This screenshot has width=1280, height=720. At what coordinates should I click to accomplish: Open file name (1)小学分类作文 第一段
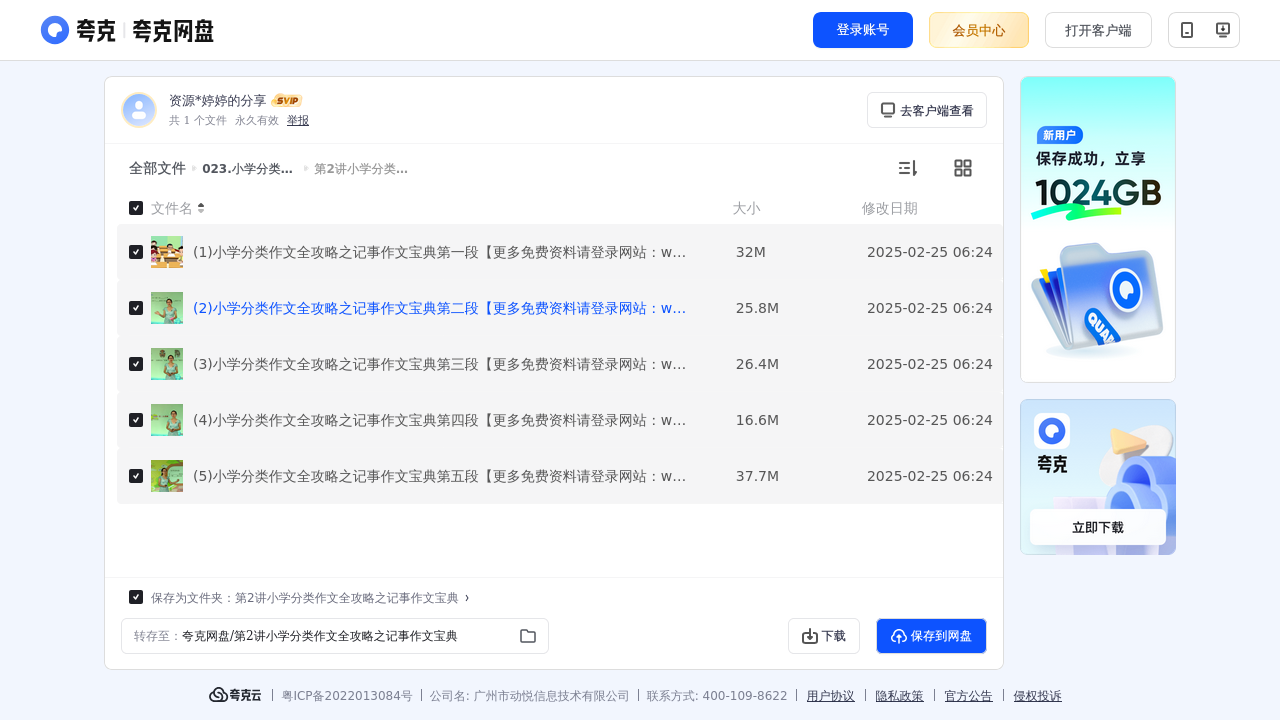(439, 252)
